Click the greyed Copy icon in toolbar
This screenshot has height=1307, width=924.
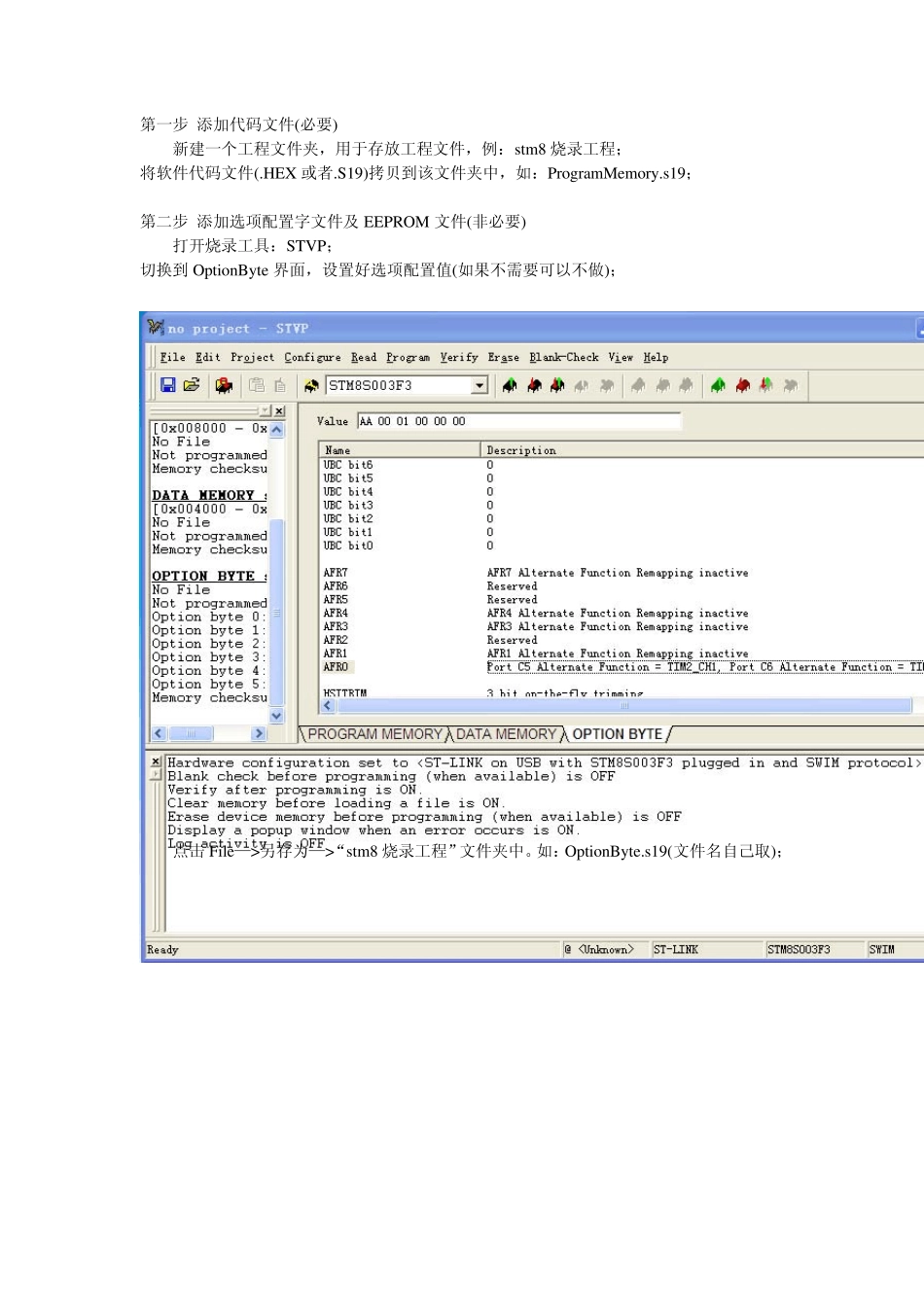[257, 385]
